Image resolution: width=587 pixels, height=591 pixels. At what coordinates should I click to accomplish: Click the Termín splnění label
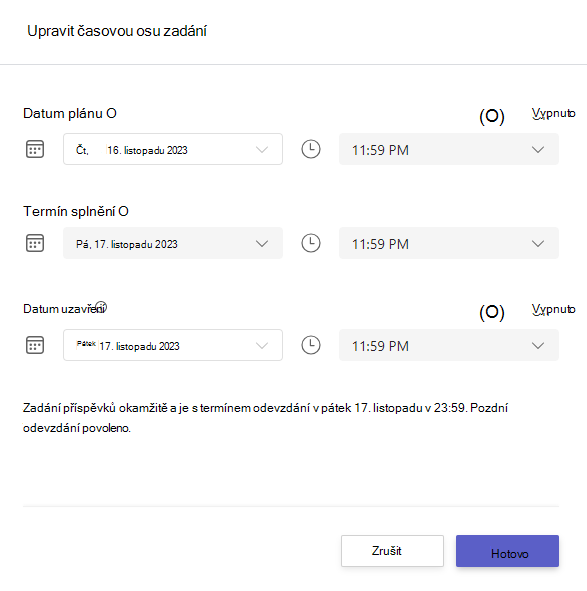76,211
